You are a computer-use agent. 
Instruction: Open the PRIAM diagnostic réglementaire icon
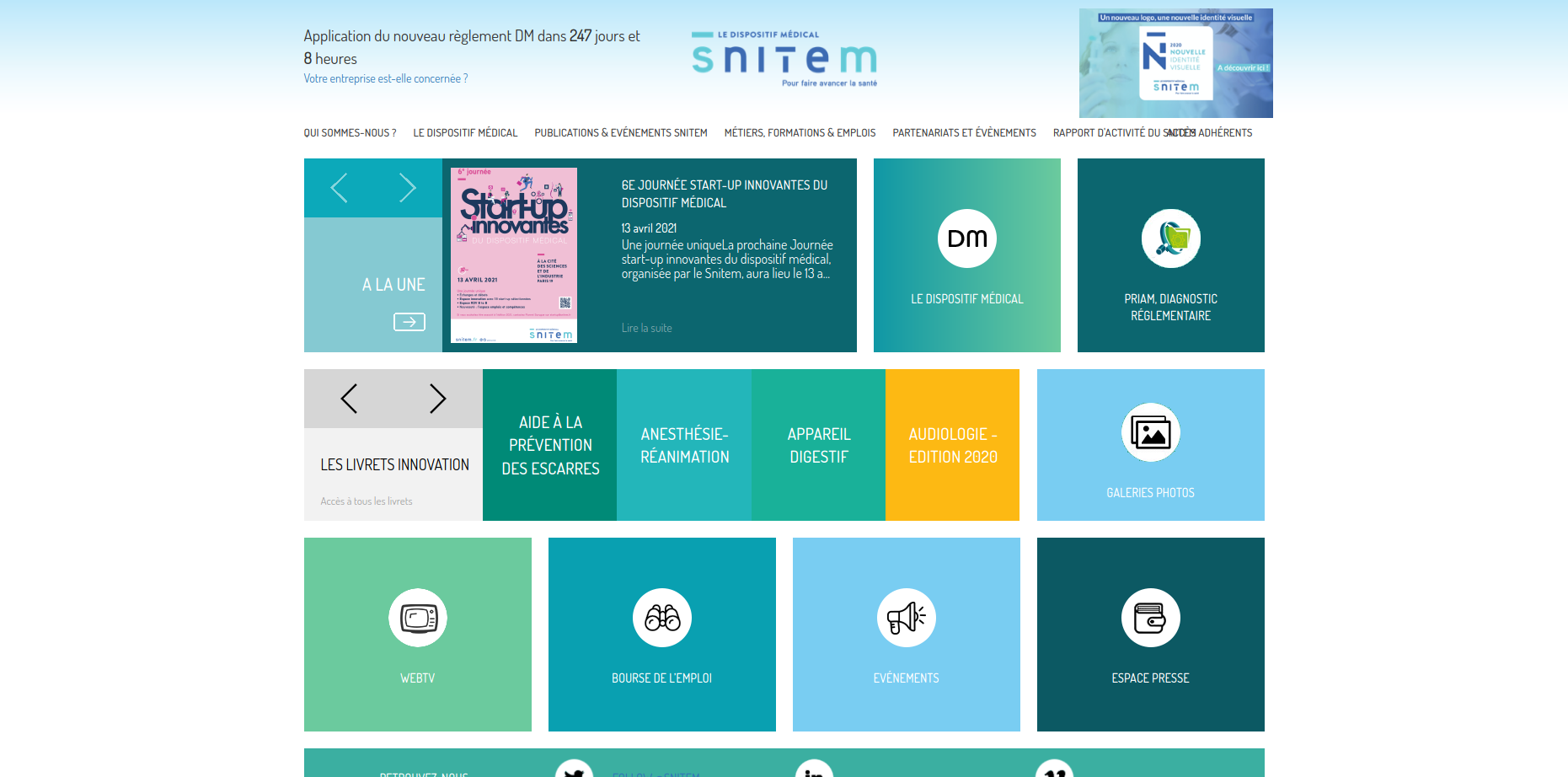[x=1170, y=238]
